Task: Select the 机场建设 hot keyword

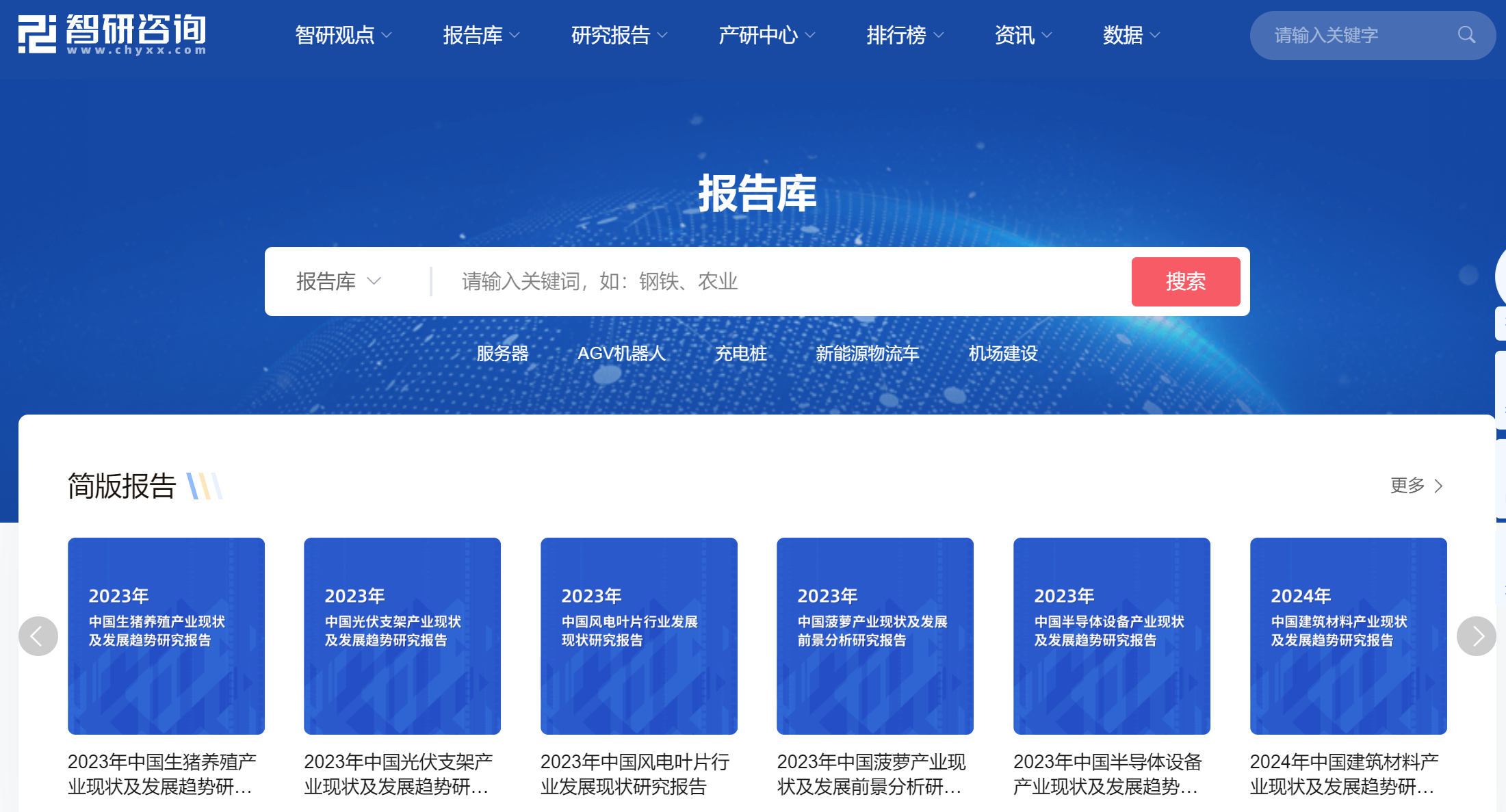Action: pos(1003,354)
